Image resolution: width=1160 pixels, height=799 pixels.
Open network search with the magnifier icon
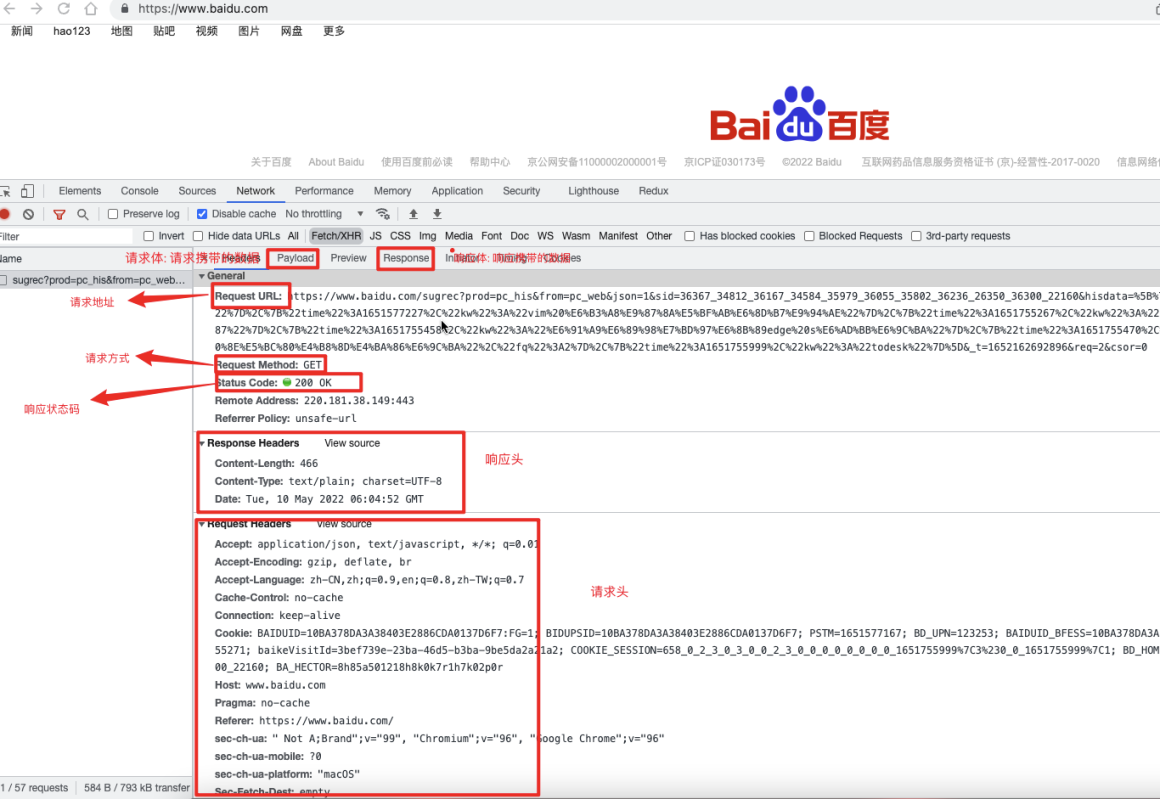point(83,214)
